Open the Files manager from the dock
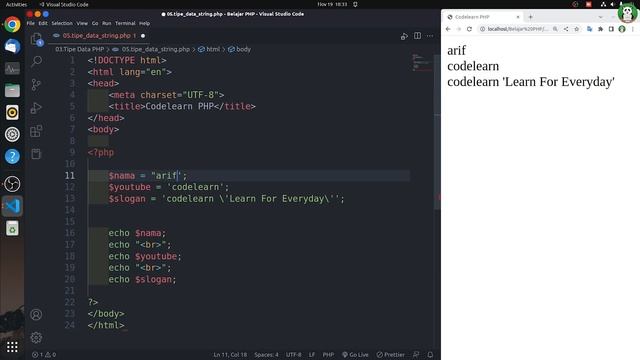640x360 pixels. point(12,90)
